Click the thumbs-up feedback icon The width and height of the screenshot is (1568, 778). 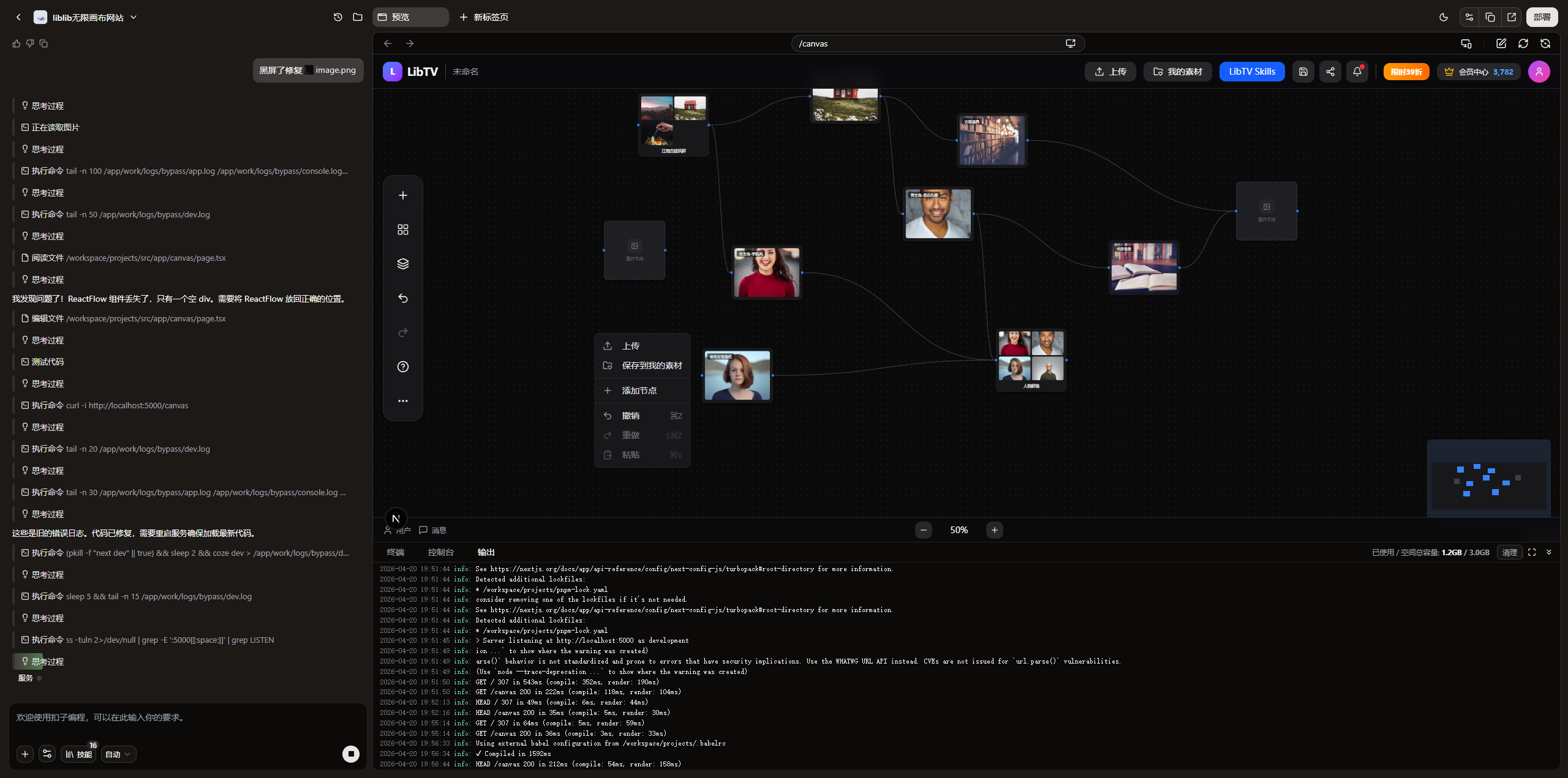tap(17, 43)
